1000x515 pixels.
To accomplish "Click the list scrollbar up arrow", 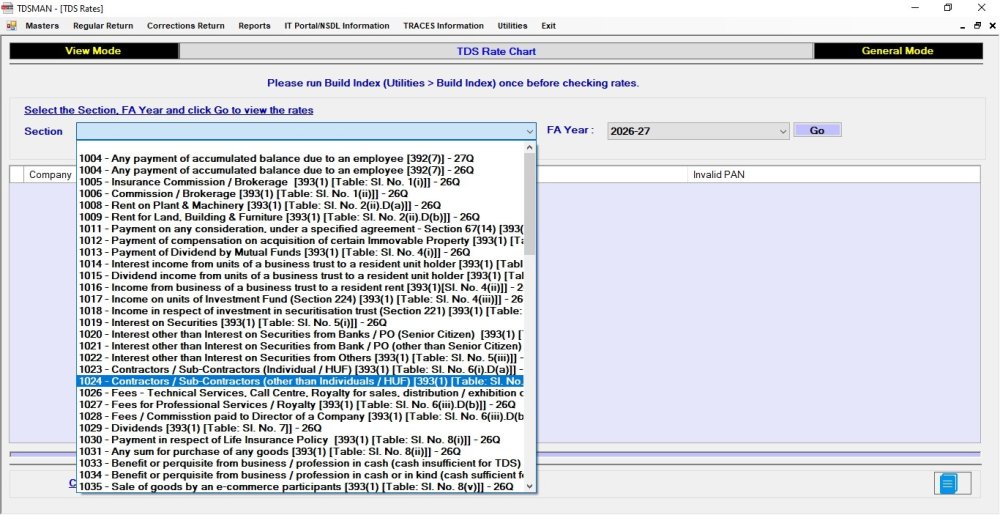I will [529, 148].
